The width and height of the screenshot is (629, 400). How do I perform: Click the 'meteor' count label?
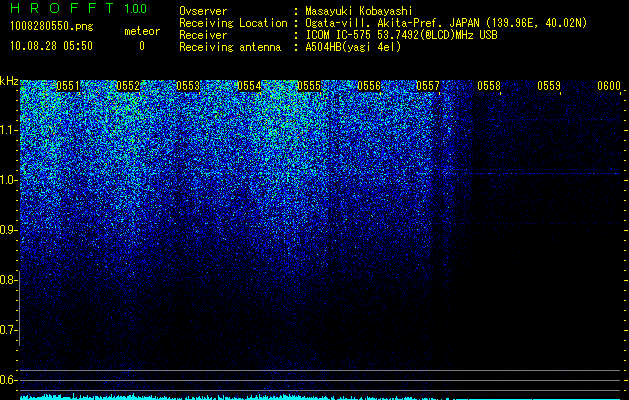tap(142, 31)
